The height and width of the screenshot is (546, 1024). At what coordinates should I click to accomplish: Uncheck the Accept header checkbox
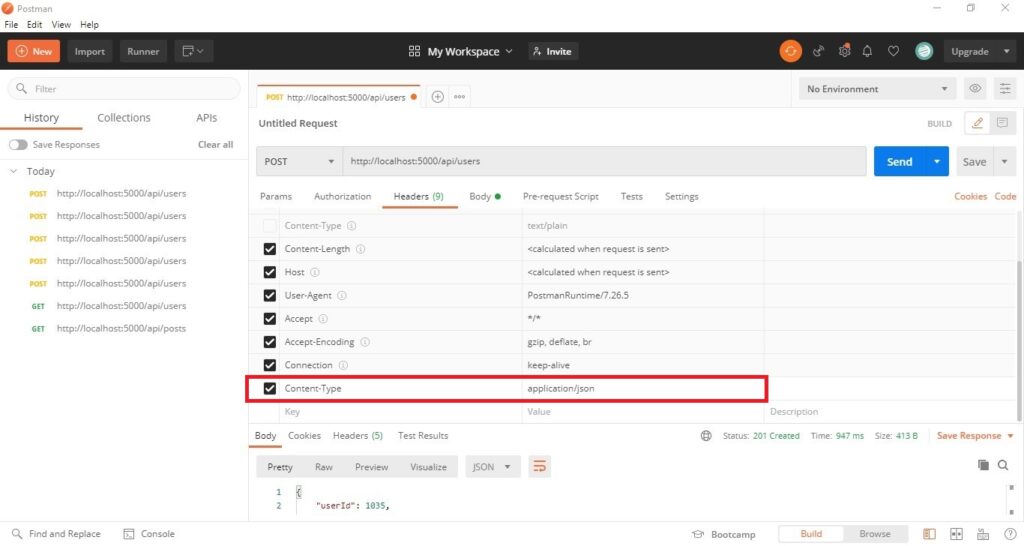[269, 319]
